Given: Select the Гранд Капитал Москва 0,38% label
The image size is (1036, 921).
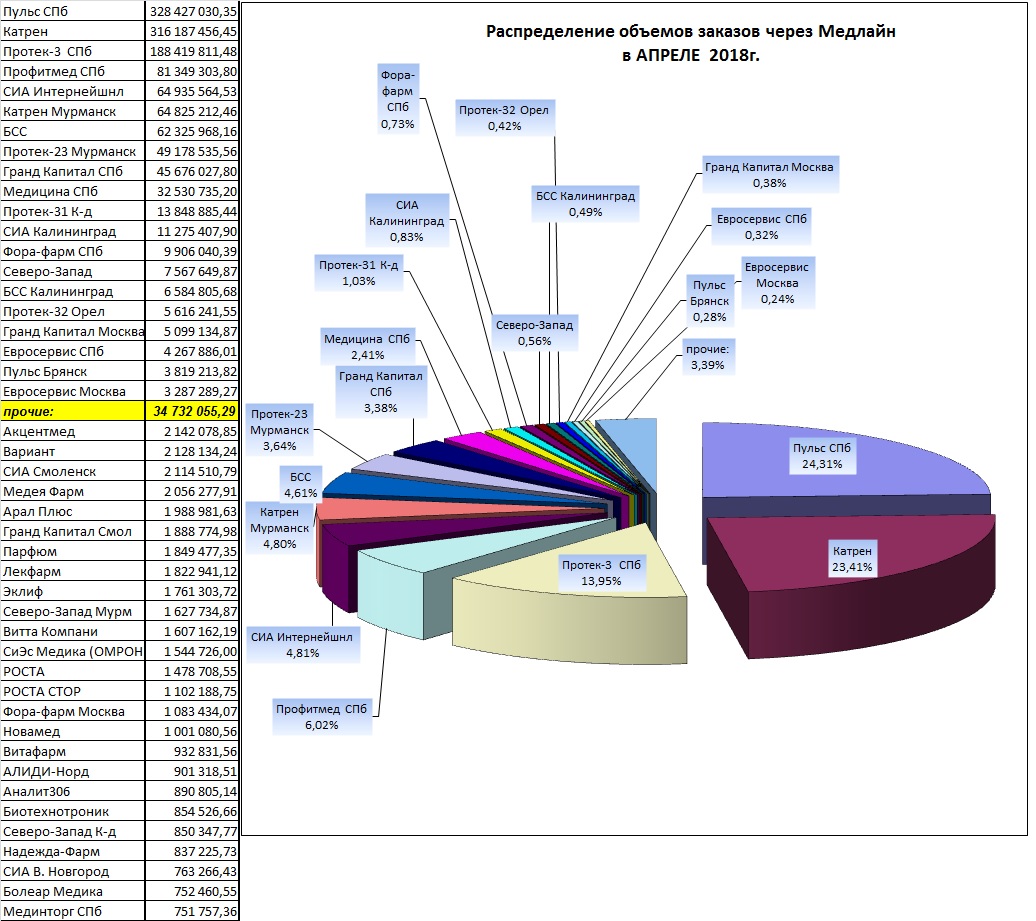Looking at the screenshot, I should pos(769,175).
